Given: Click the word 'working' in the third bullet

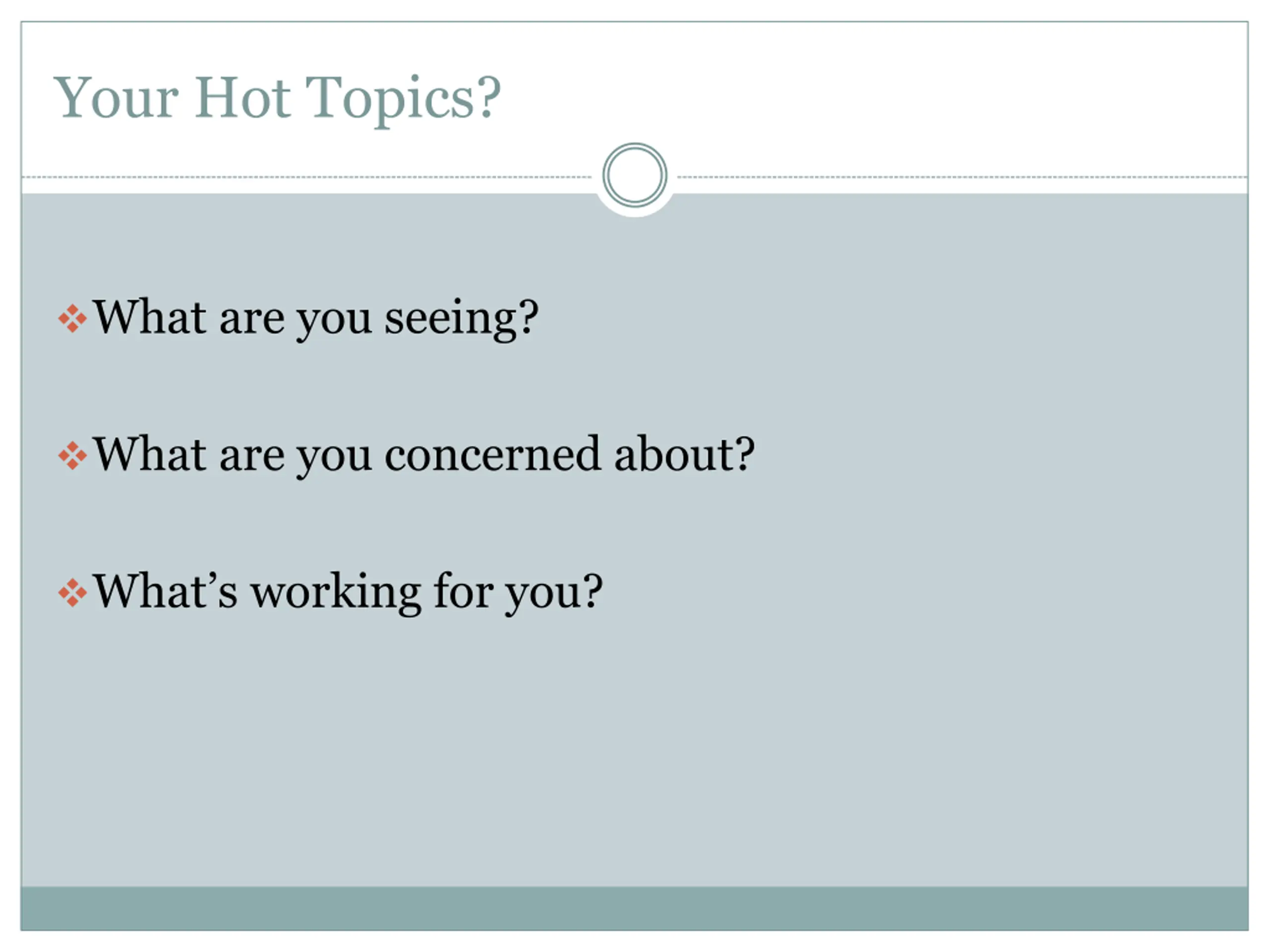Looking at the screenshot, I should click(x=336, y=594).
